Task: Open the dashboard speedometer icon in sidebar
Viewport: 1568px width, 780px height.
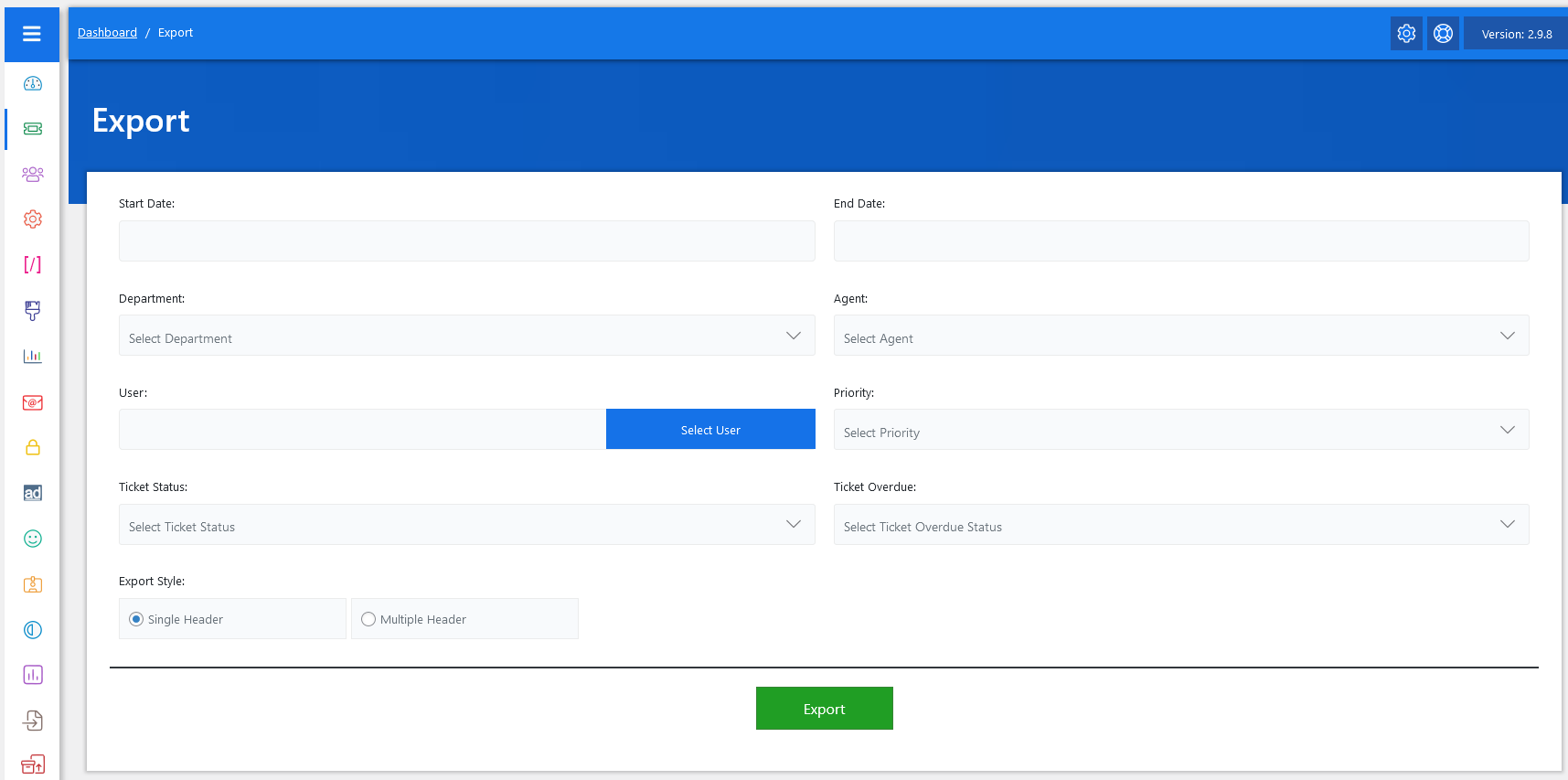Action: pos(33,84)
